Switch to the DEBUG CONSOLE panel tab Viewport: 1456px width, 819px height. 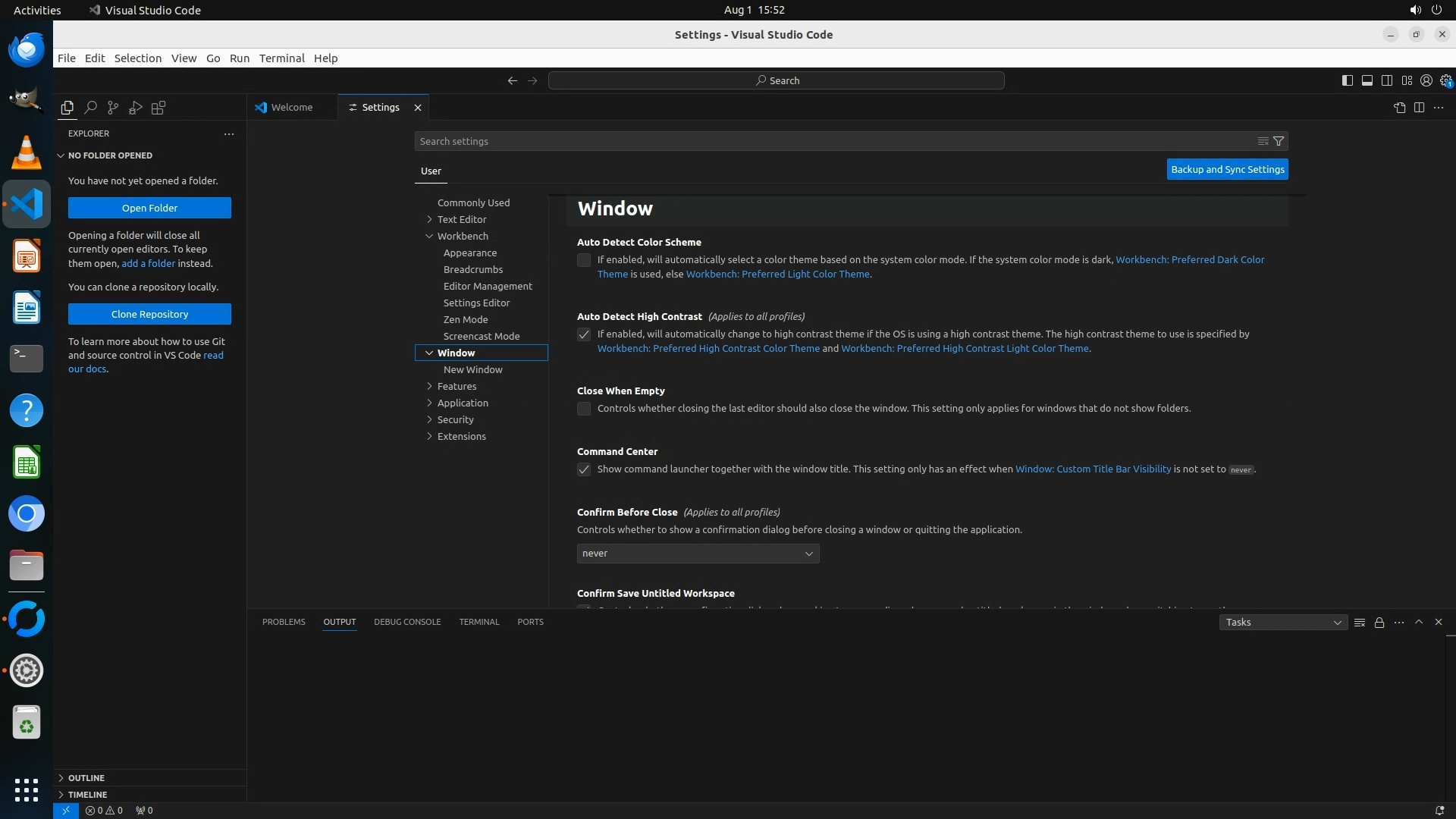click(407, 622)
